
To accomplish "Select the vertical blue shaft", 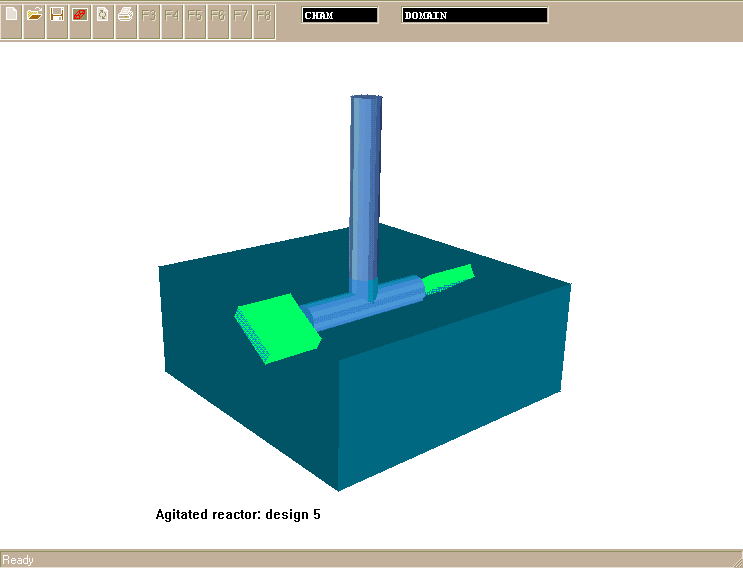I will 366,180.
